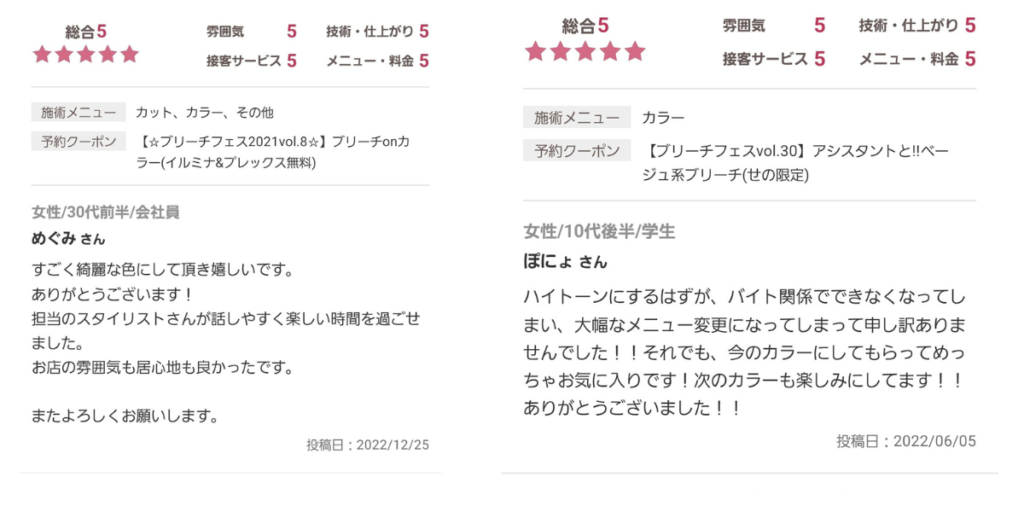Click 予約クーポン label in left review

(x=78, y=141)
